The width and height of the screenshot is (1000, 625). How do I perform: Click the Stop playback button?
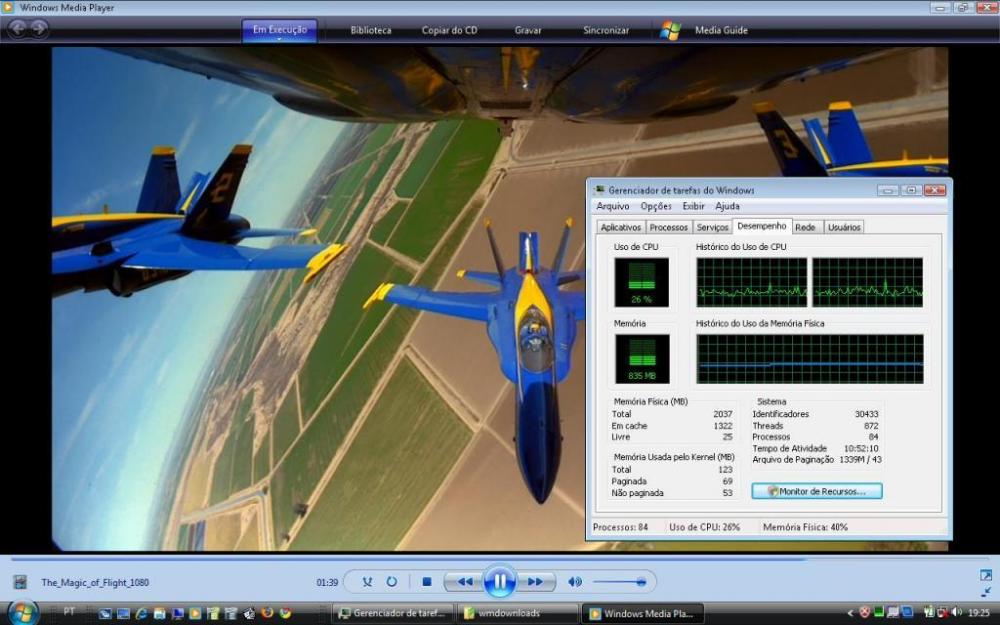[426, 581]
